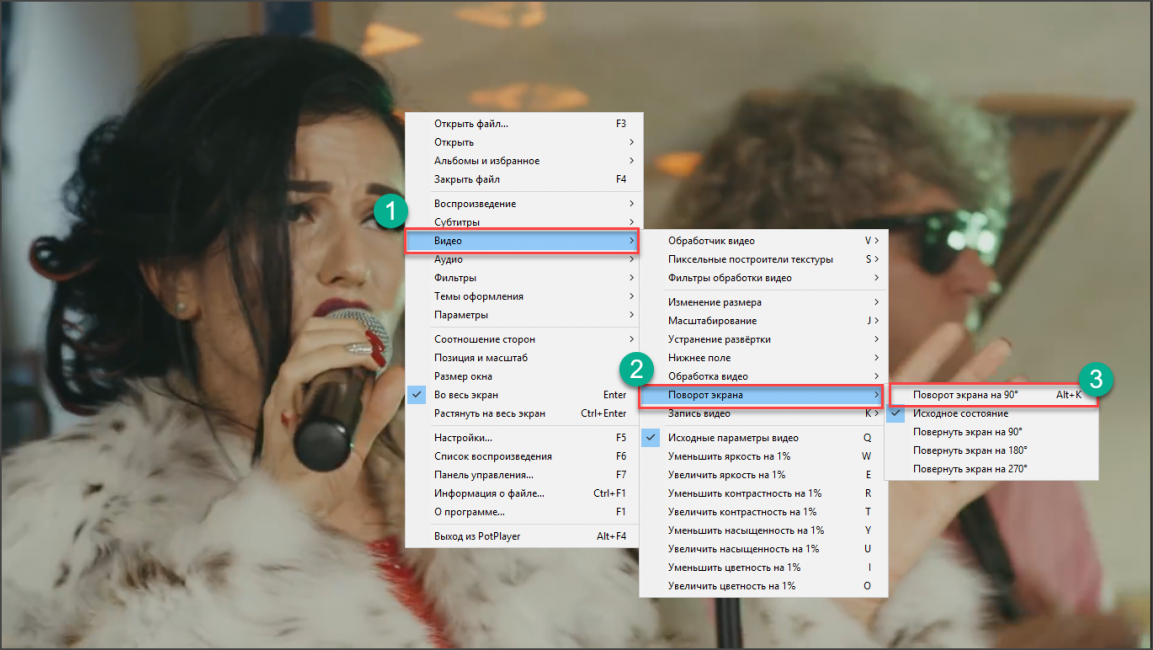Toggle 'Во весь экран' checked option
The width and height of the screenshot is (1153, 650).
(x=524, y=395)
